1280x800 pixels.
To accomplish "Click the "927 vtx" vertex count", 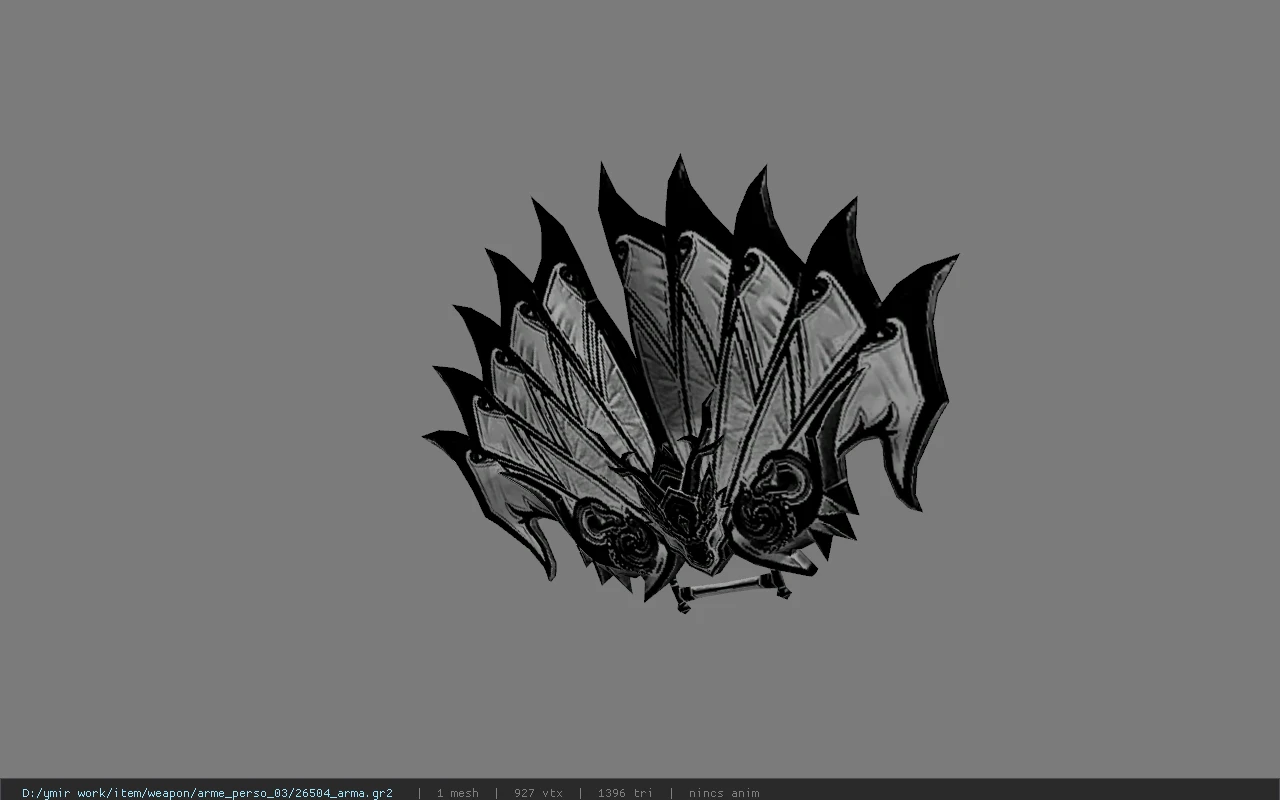I will tap(538, 793).
